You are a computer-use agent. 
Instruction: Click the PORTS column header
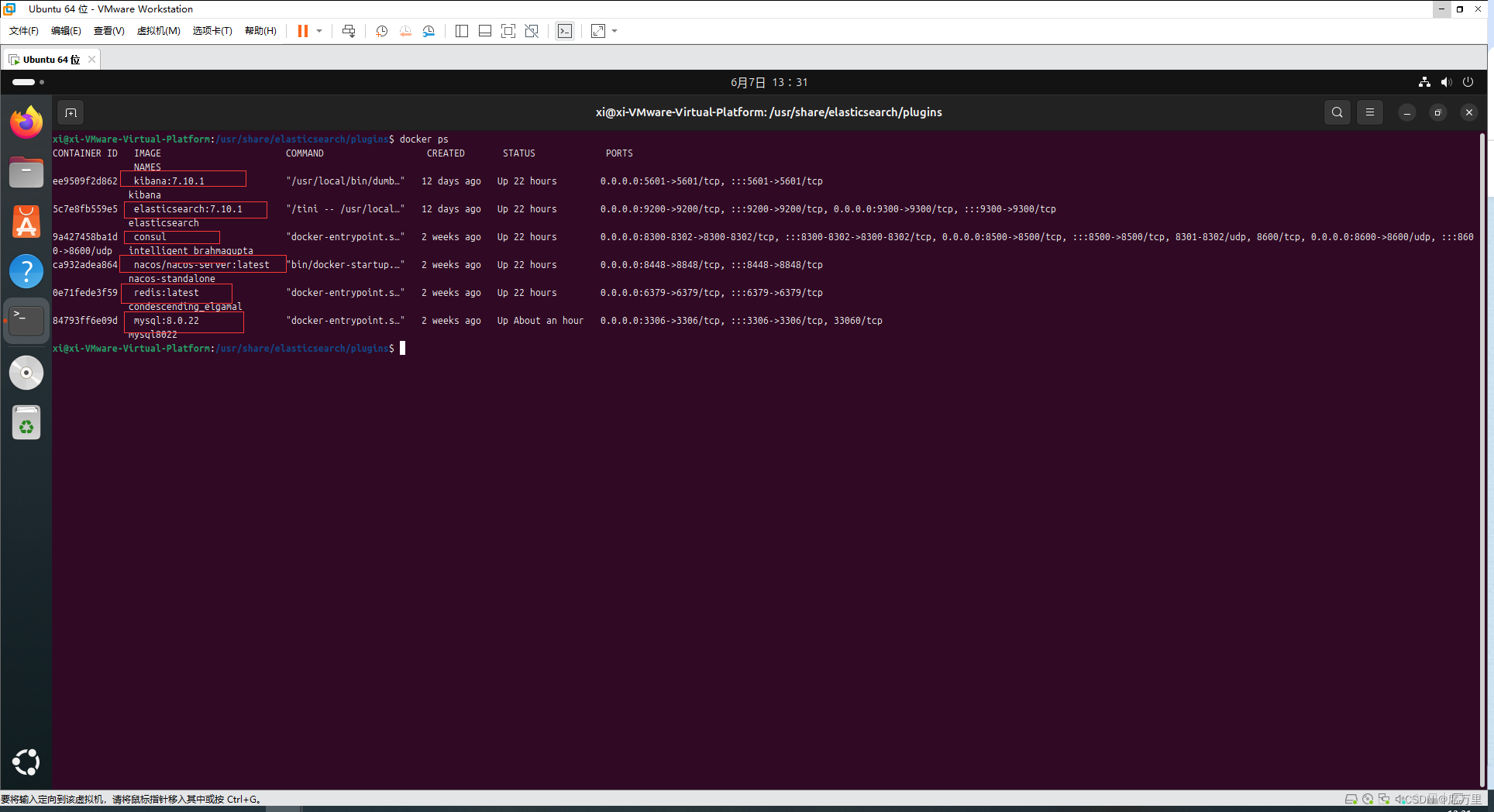(619, 153)
